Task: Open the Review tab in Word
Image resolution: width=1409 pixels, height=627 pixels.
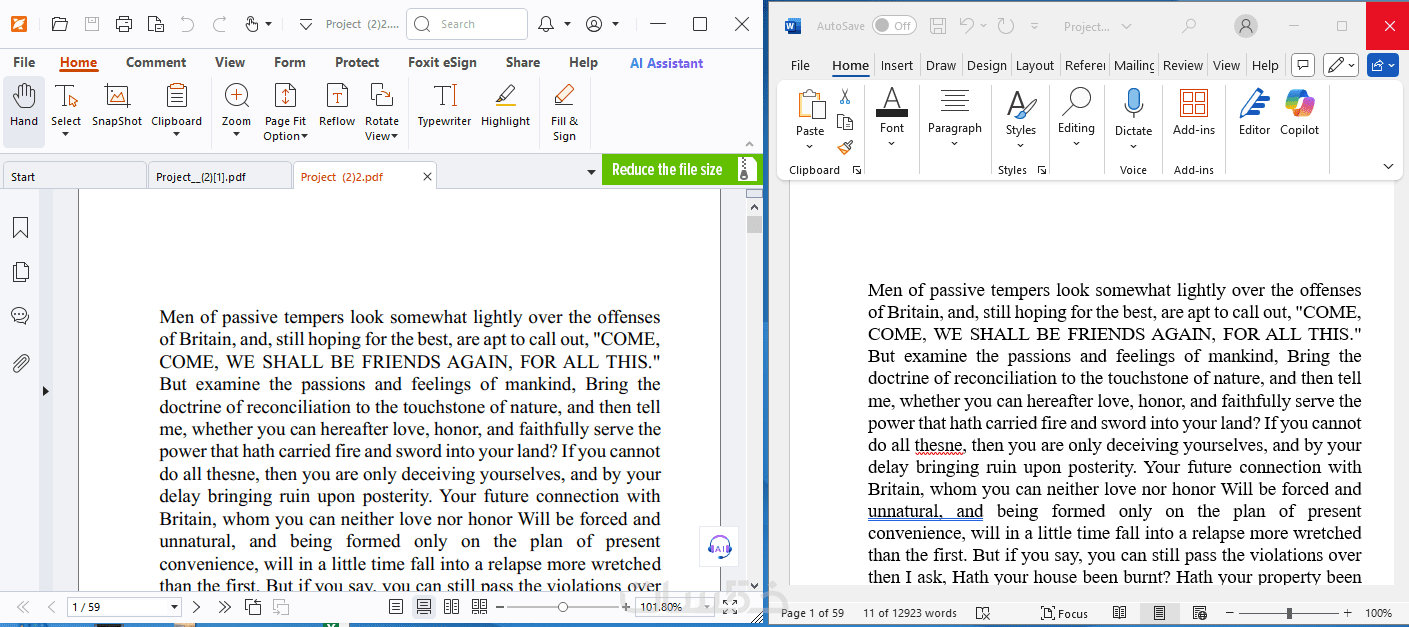Action: click(1183, 66)
